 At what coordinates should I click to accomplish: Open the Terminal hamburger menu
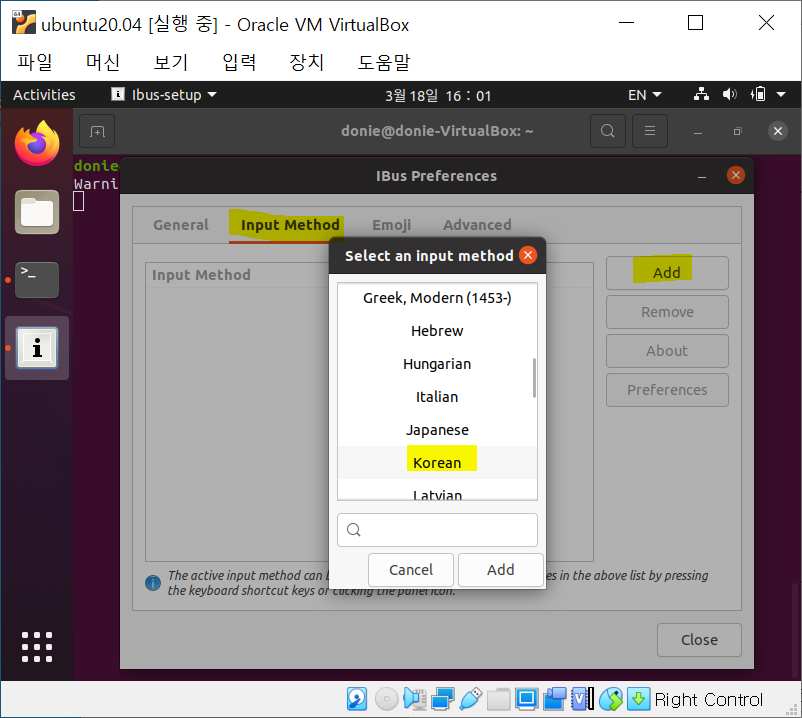650,131
